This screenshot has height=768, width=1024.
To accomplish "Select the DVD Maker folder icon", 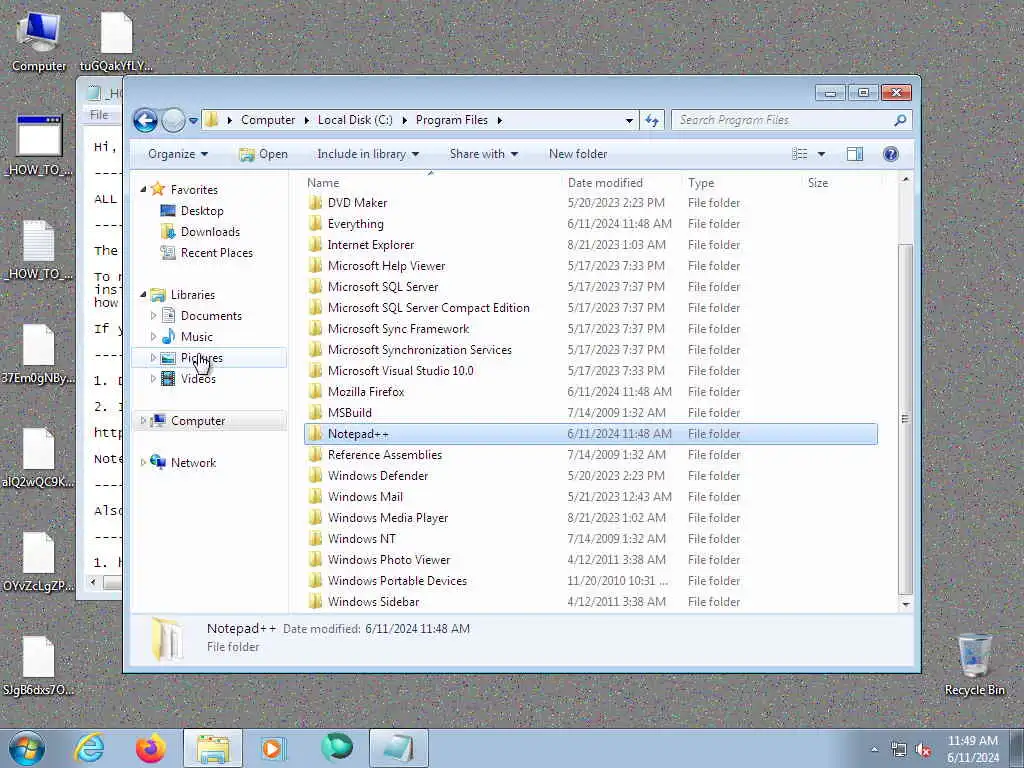I will tap(315, 203).
